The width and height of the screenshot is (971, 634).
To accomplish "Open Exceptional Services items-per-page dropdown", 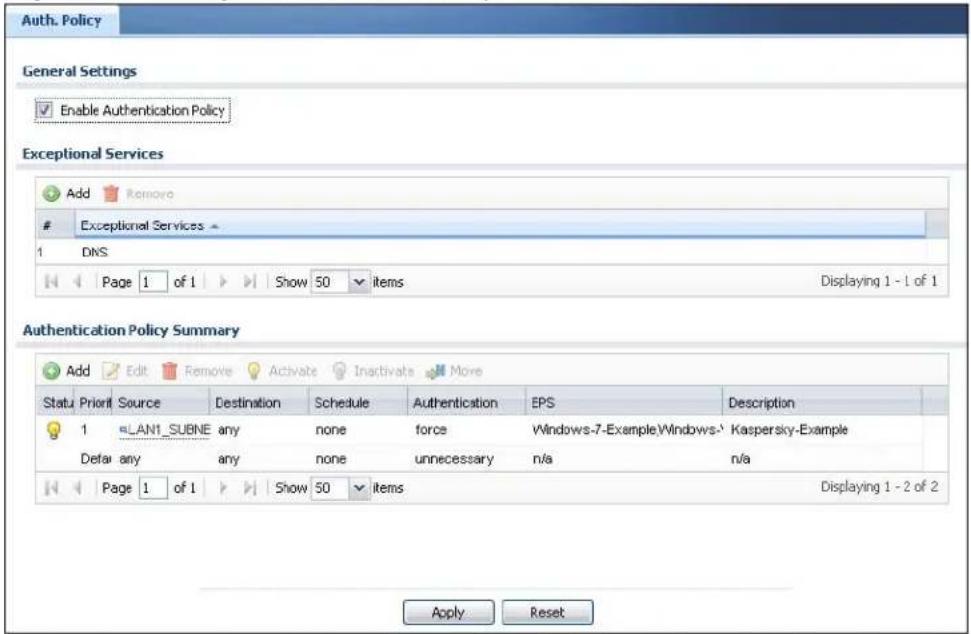I will [359, 282].
